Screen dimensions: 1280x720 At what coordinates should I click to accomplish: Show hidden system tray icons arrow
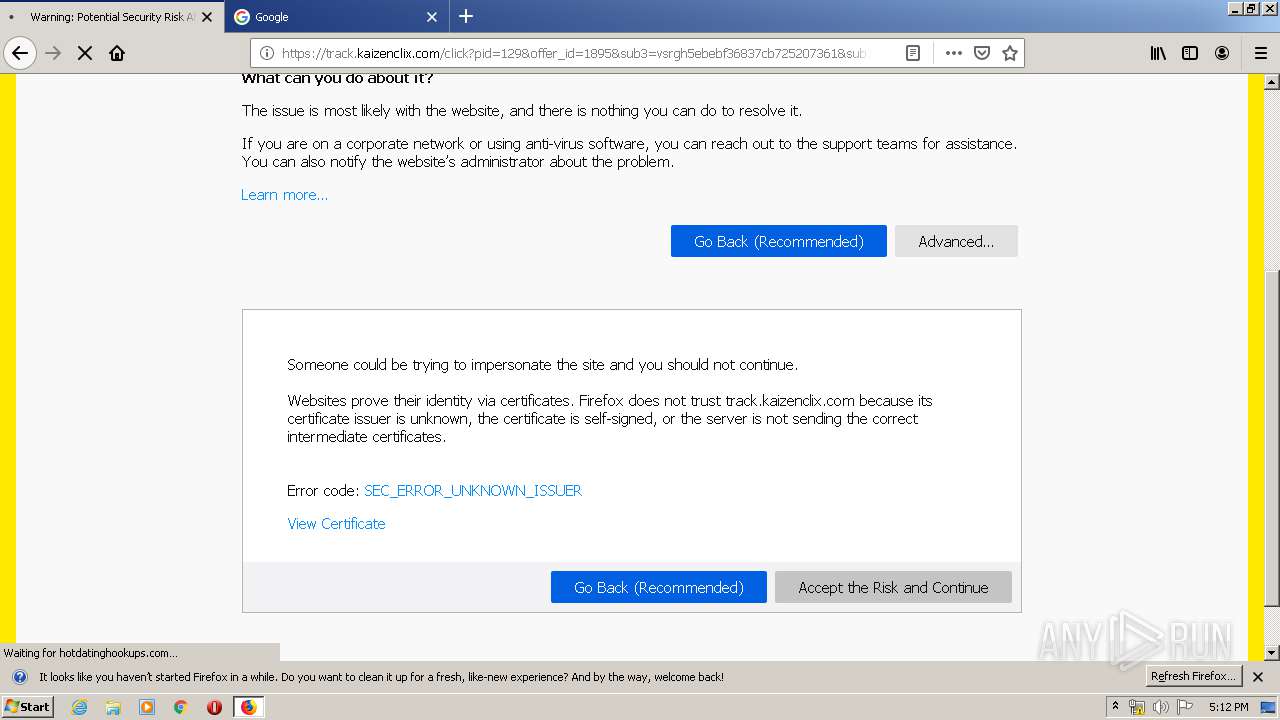1115,707
